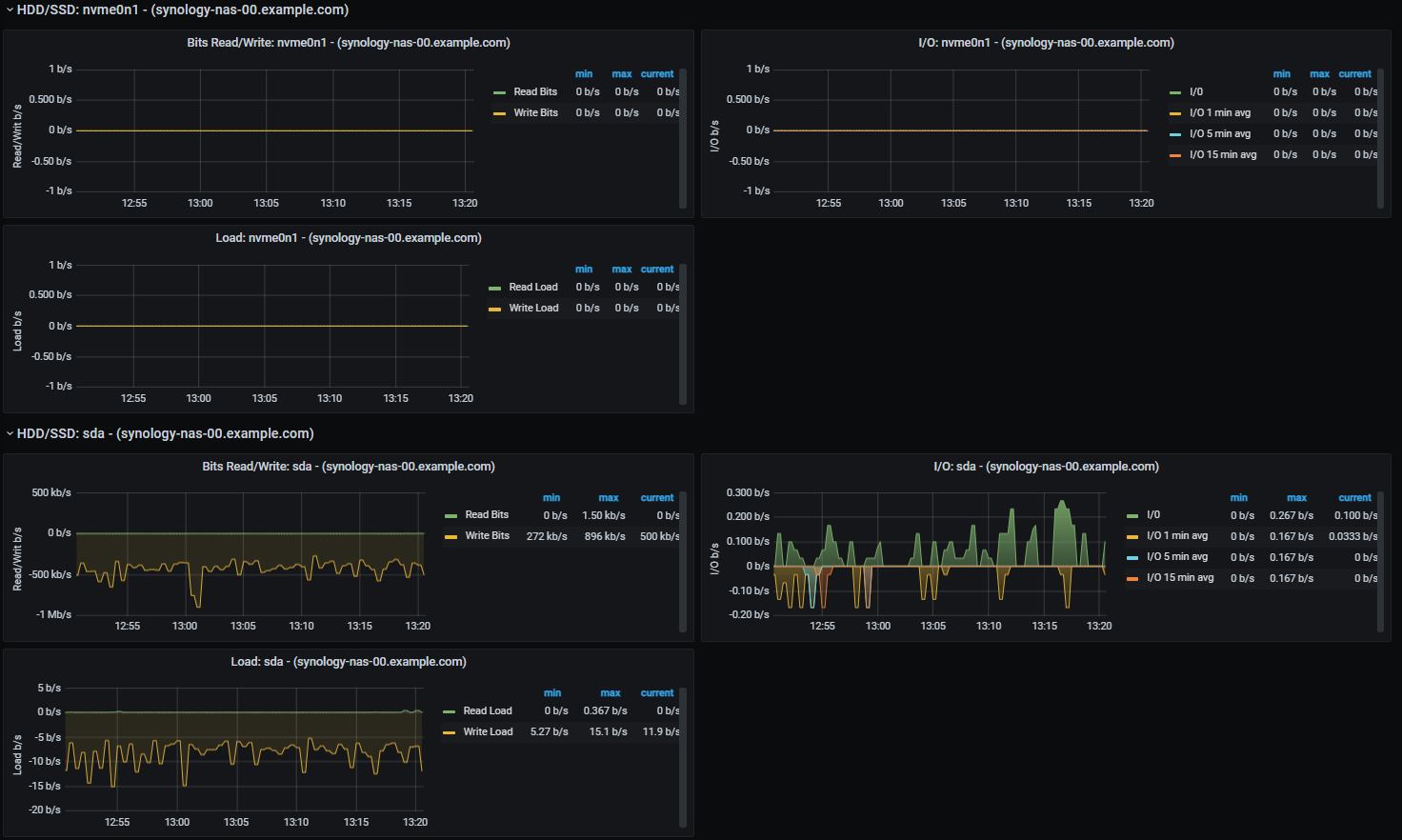Open the 'Load: nvme0n1' panel title menu
The height and width of the screenshot is (840, 1402).
(349, 238)
